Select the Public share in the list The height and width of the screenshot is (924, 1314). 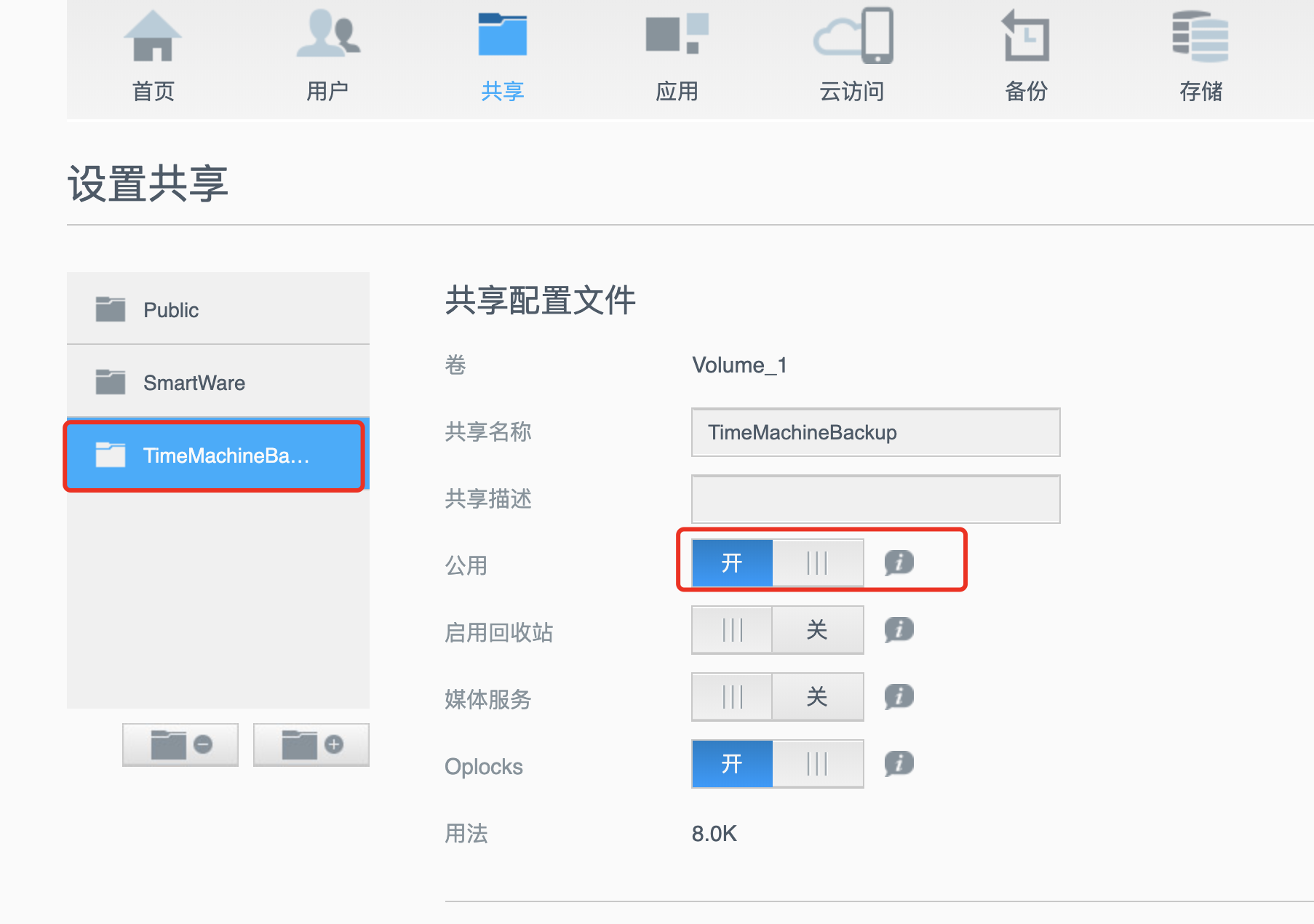218,309
